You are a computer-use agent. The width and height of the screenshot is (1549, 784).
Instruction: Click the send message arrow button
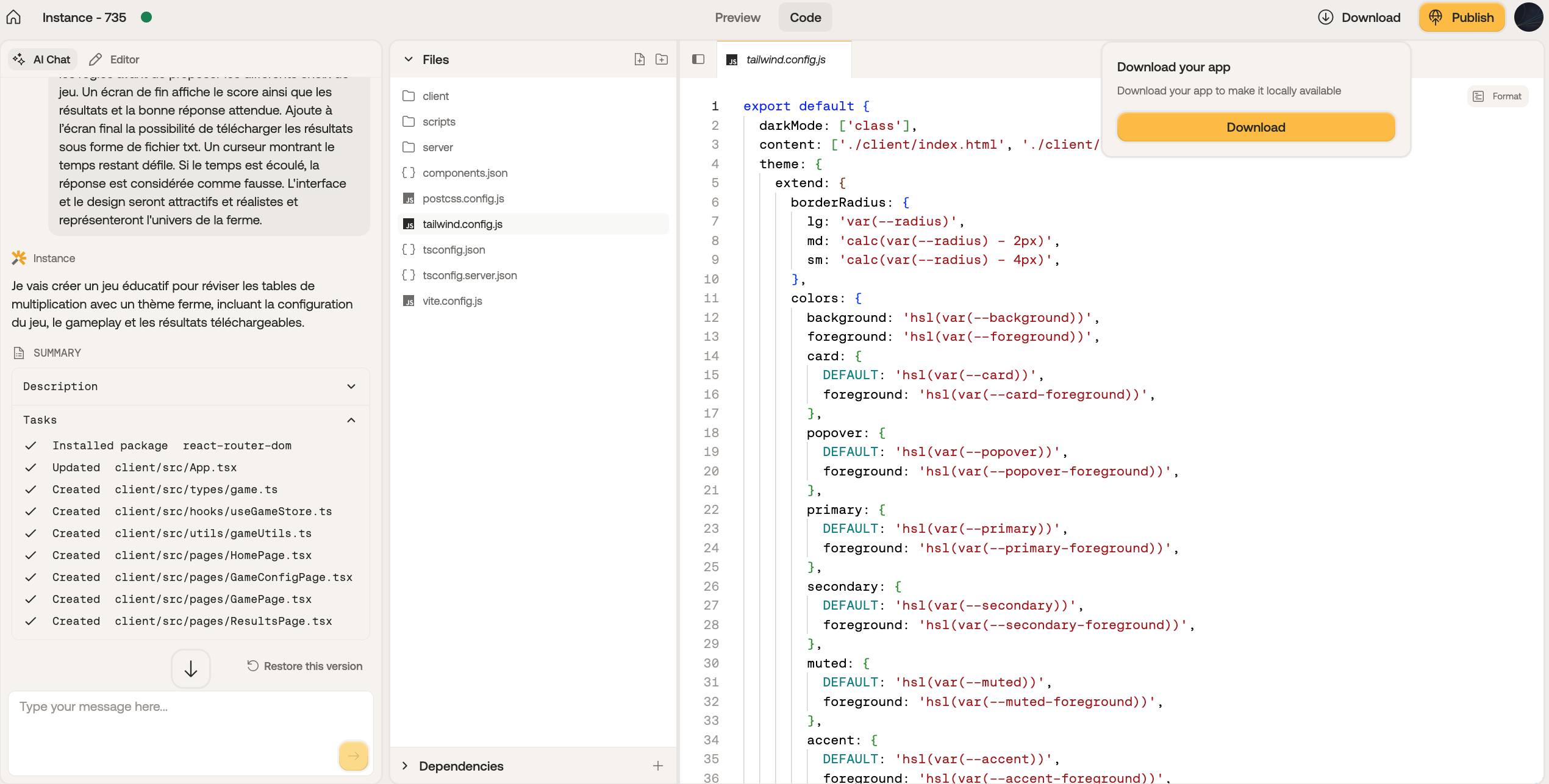[353, 756]
